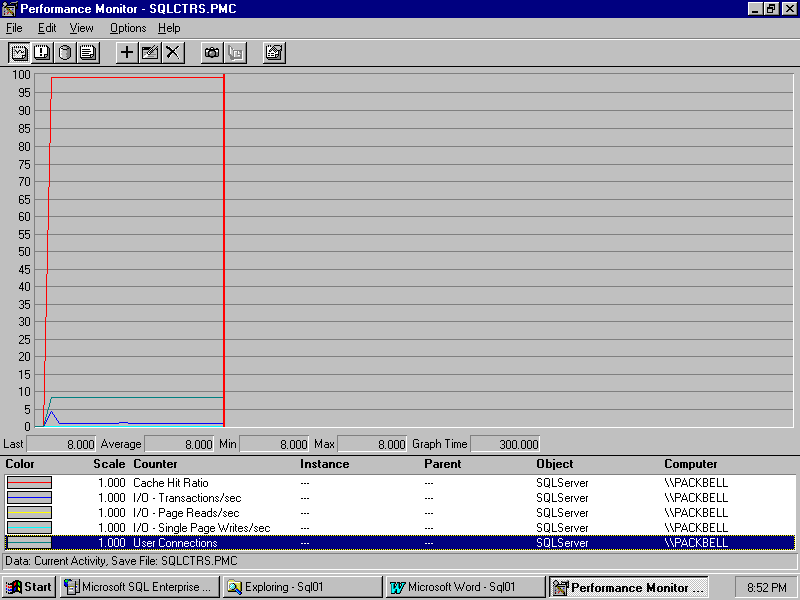The height and width of the screenshot is (600, 800).
Task: Open the Edit menu
Action: pos(47,28)
